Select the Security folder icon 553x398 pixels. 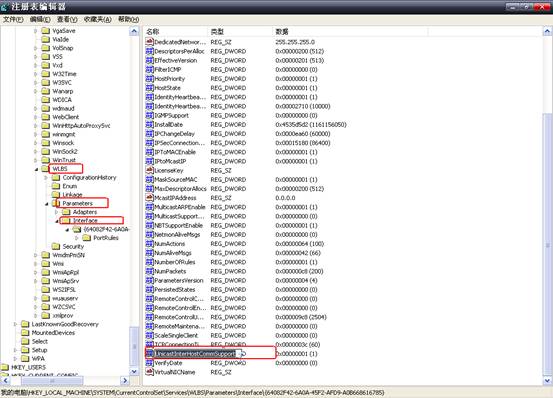56,246
